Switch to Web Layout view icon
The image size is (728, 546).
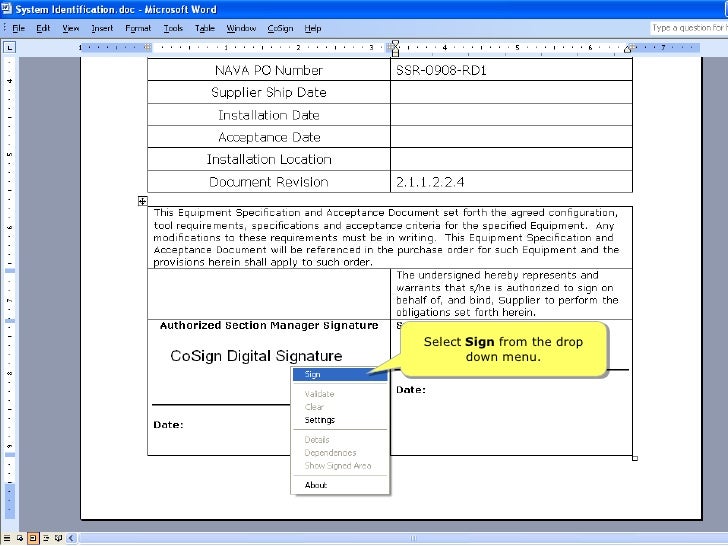click(20, 538)
